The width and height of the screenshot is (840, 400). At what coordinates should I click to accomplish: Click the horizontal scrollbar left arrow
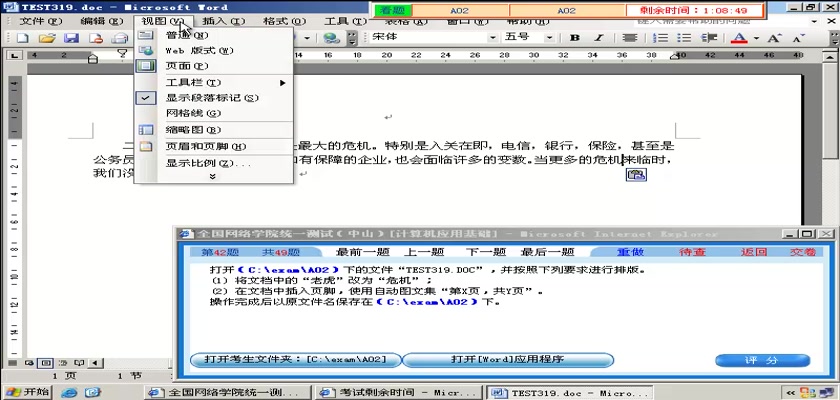click(95, 363)
